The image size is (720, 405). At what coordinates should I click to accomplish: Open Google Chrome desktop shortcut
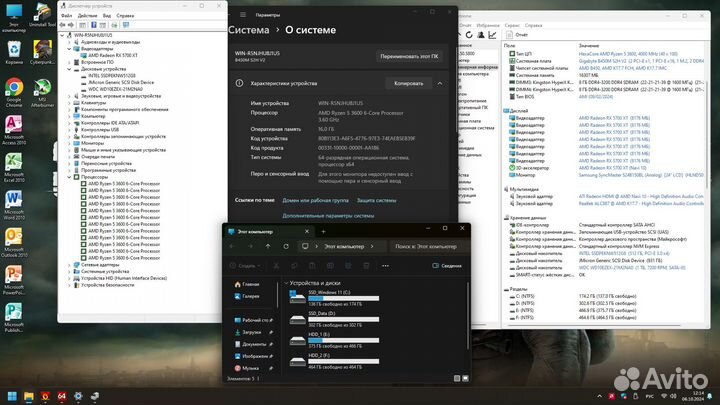point(14,92)
